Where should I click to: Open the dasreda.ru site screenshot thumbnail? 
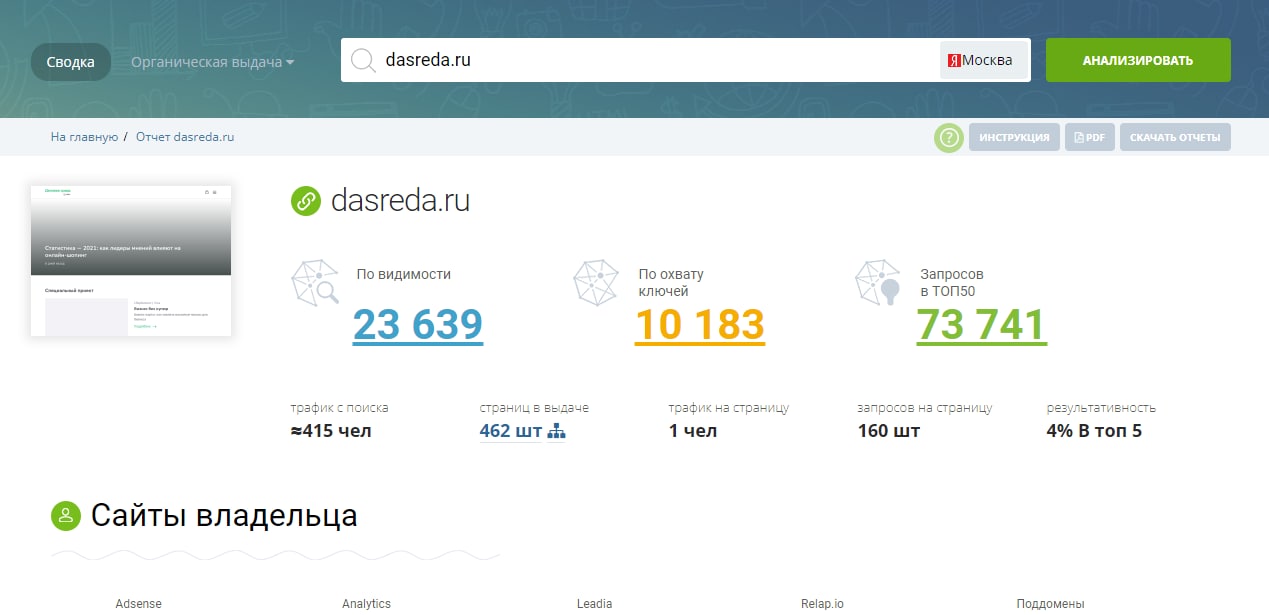click(131, 260)
